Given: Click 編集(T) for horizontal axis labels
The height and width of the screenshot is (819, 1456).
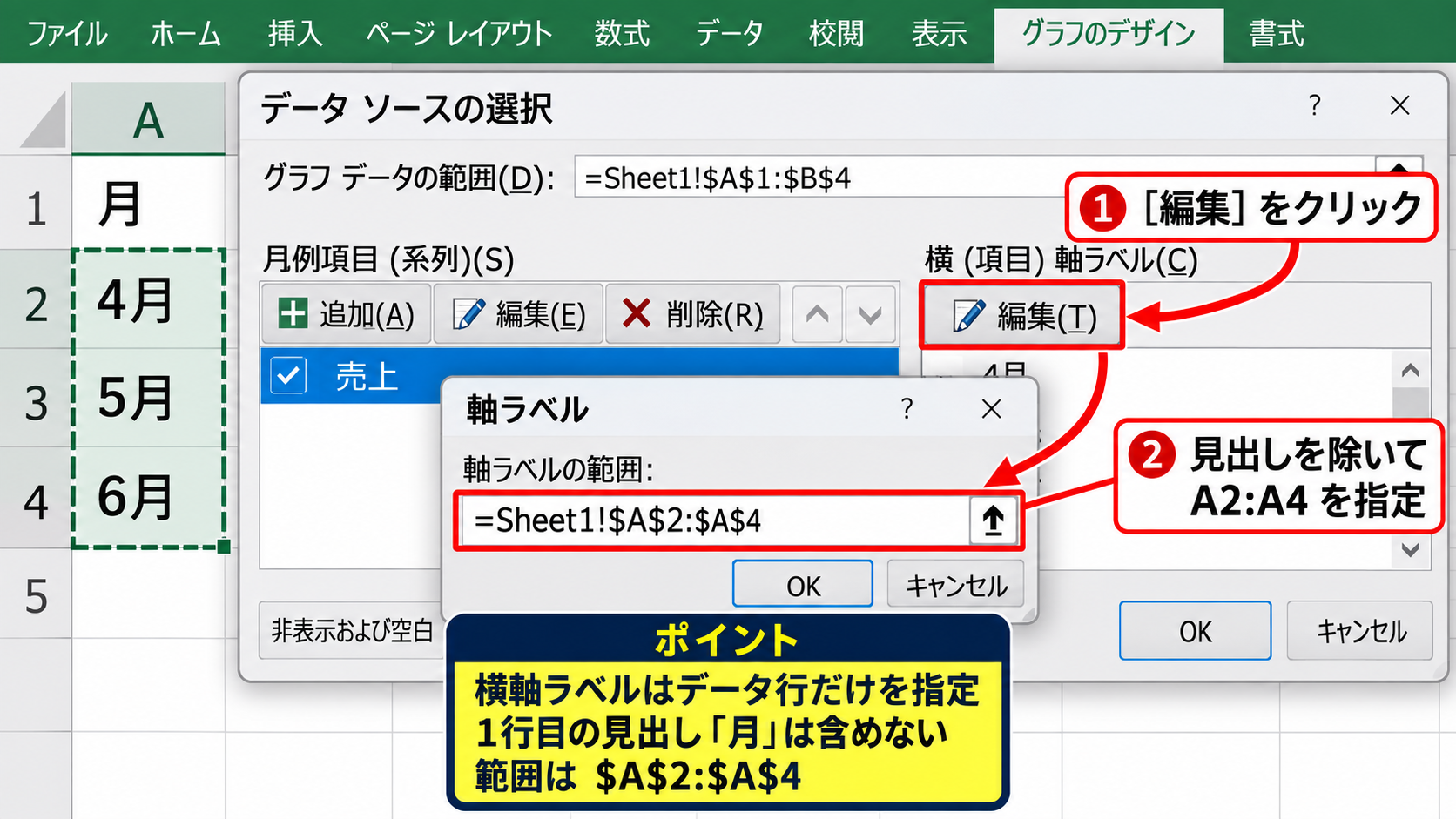Looking at the screenshot, I should [1022, 316].
